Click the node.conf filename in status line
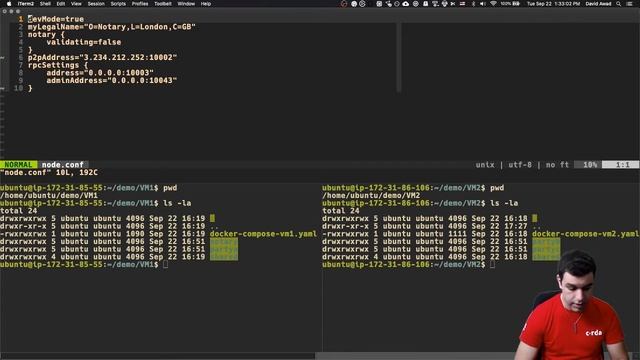640x360 pixels. click(62, 165)
